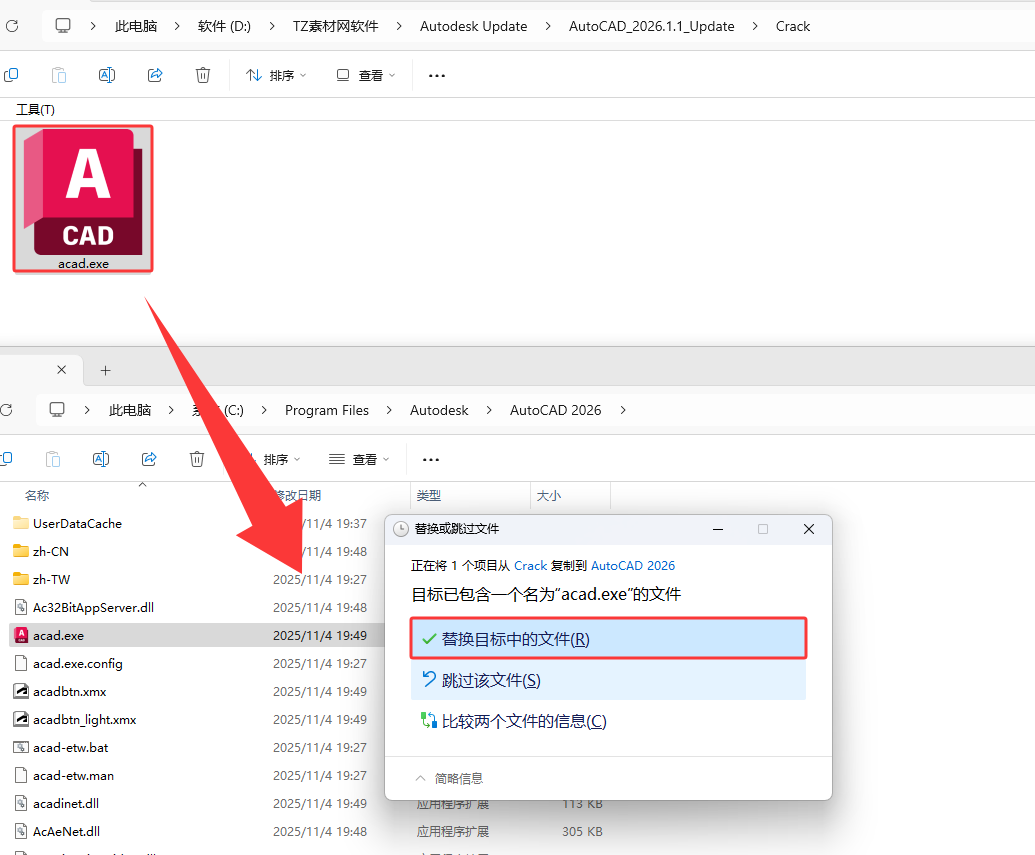Image resolution: width=1035 pixels, height=855 pixels.
Task: Expand the chevron after Autodesk Update in the breadcrumb
Action: coord(548,26)
